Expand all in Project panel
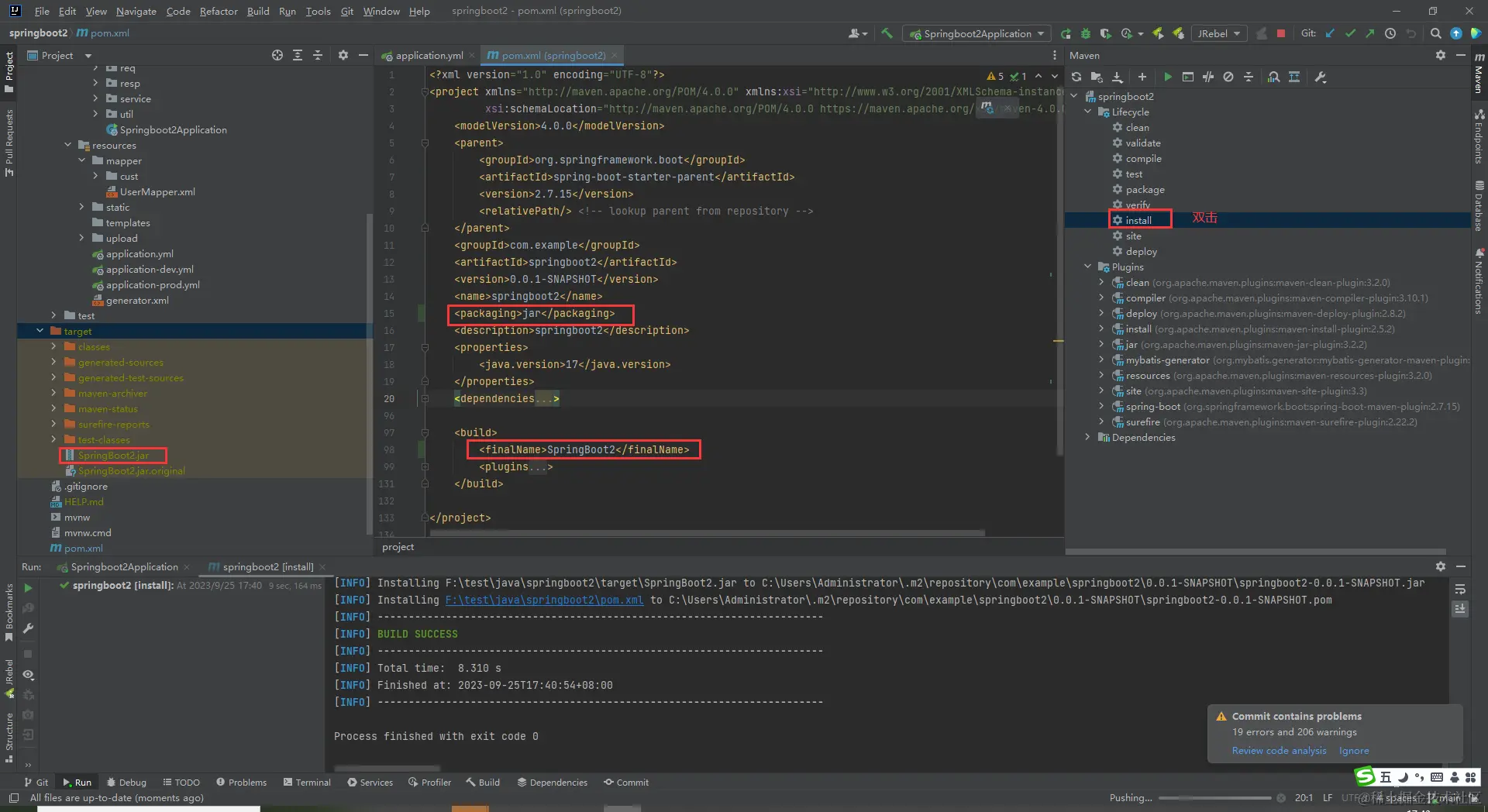Screen dimensions: 1488x812 tap(298, 55)
